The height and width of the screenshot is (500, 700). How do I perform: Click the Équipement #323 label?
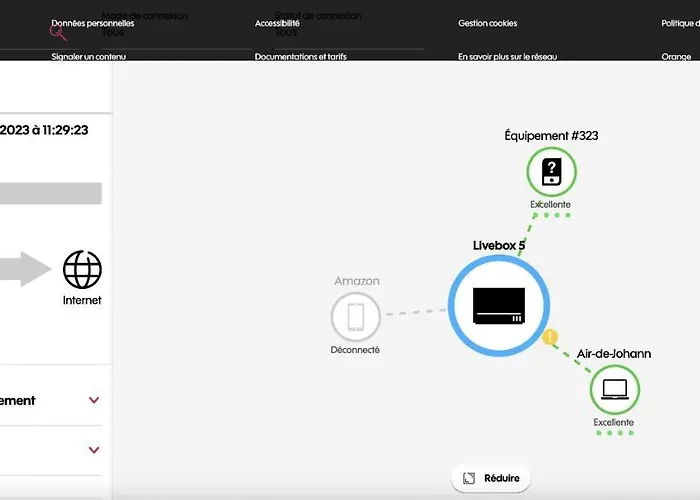pyautogui.click(x=551, y=136)
